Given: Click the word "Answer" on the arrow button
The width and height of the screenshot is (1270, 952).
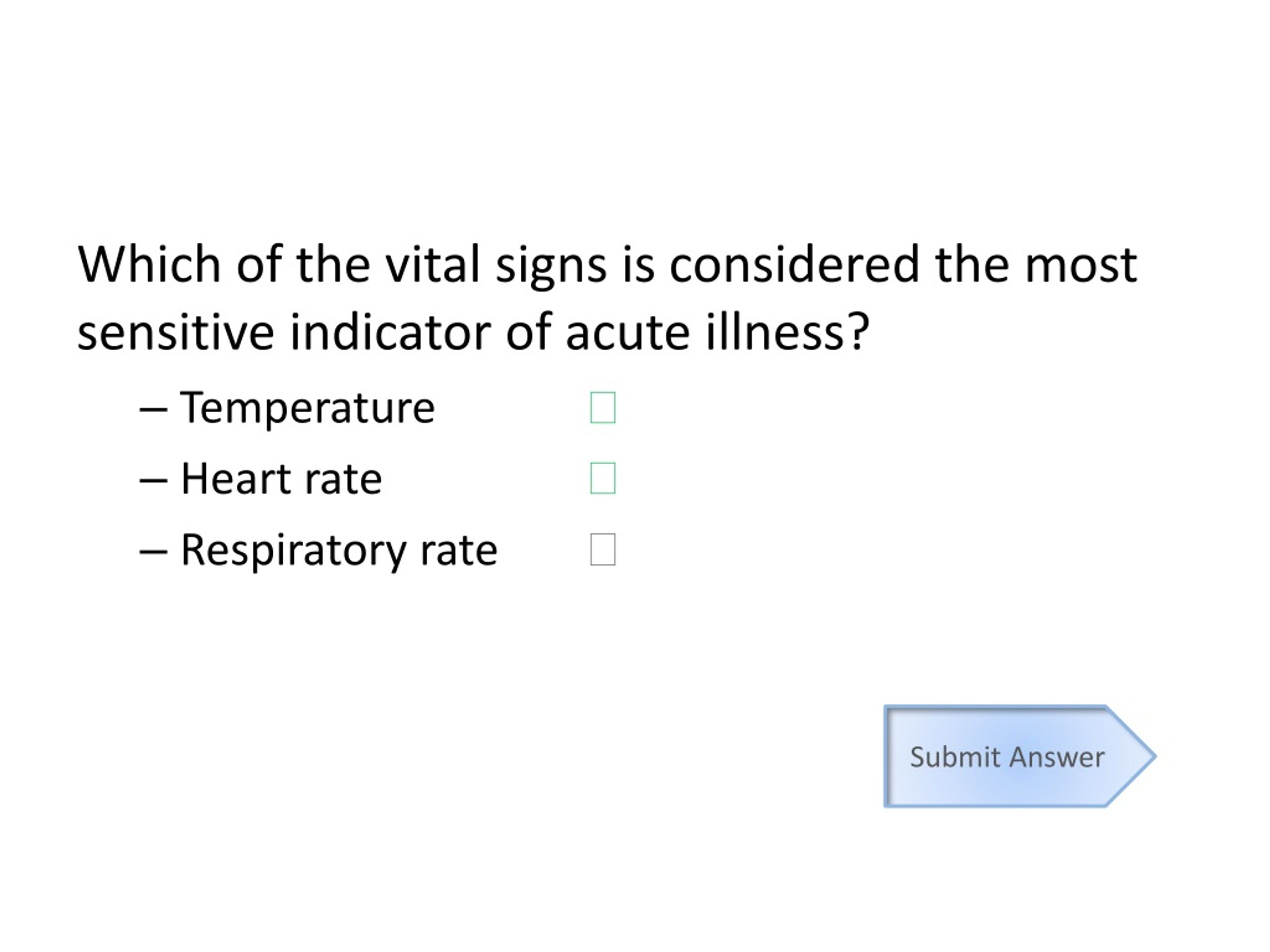Looking at the screenshot, I should (x=1057, y=757).
